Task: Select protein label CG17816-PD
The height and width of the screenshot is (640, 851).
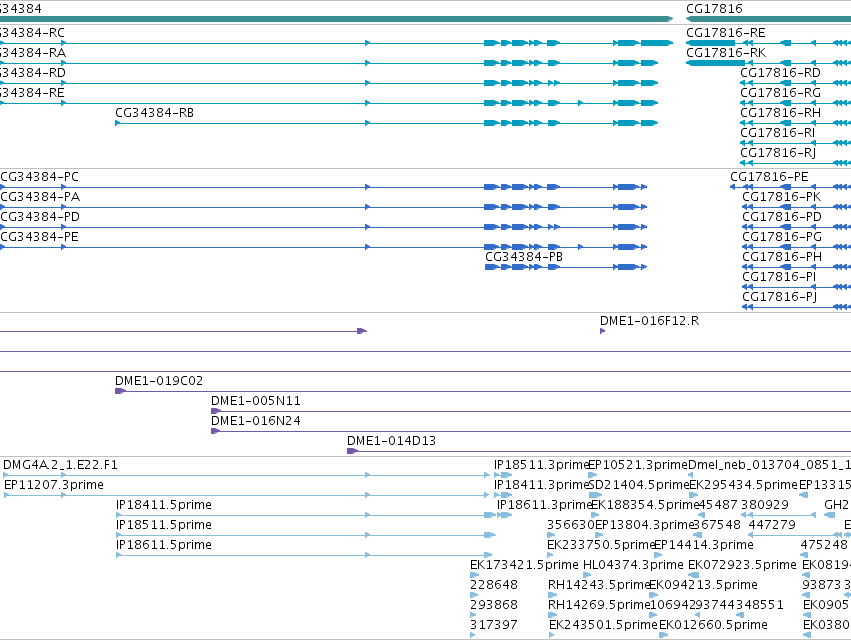Action: pos(782,217)
